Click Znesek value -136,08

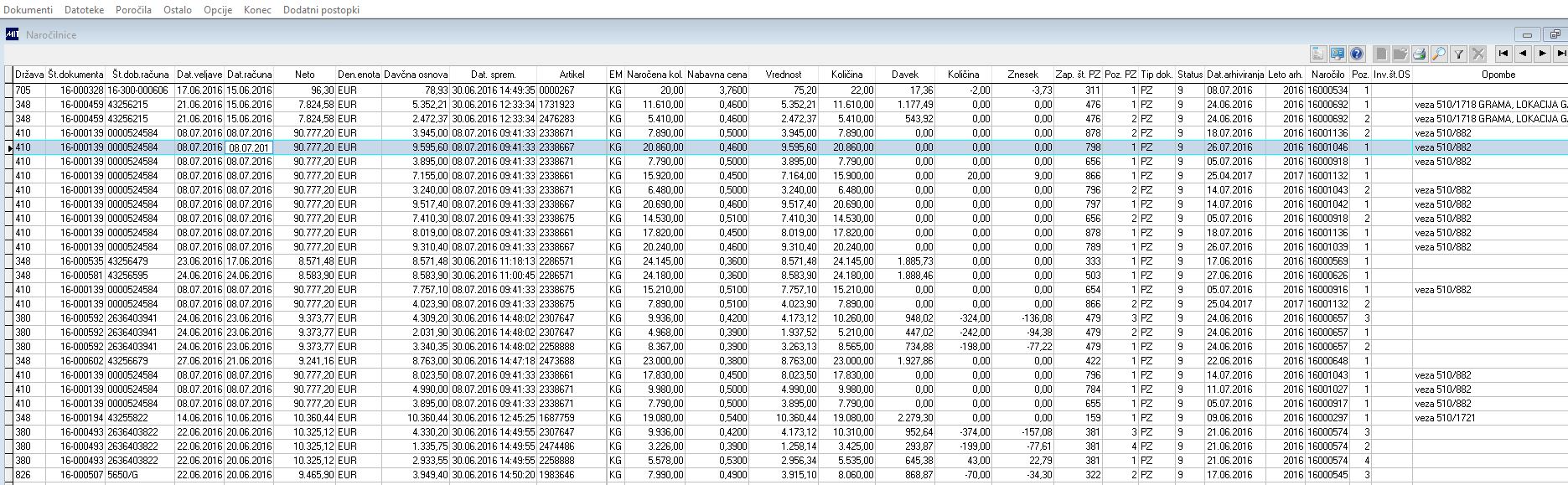[1023, 318]
